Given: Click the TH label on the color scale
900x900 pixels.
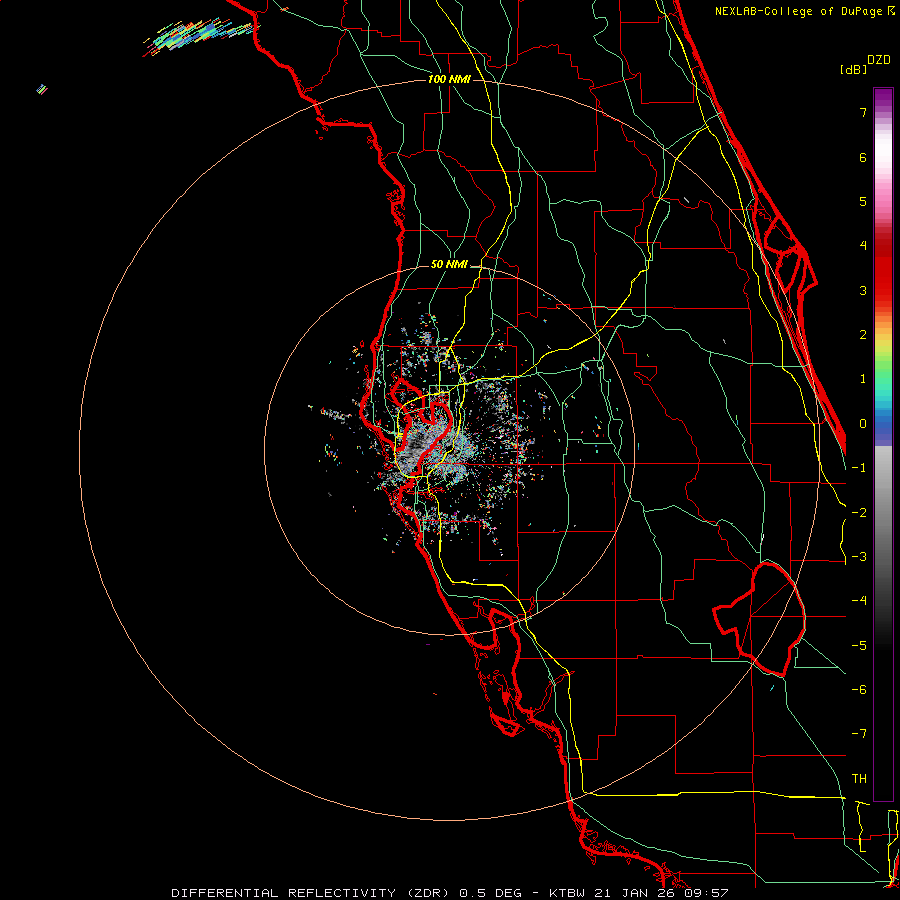Looking at the screenshot, I should pyautogui.click(x=859, y=779).
